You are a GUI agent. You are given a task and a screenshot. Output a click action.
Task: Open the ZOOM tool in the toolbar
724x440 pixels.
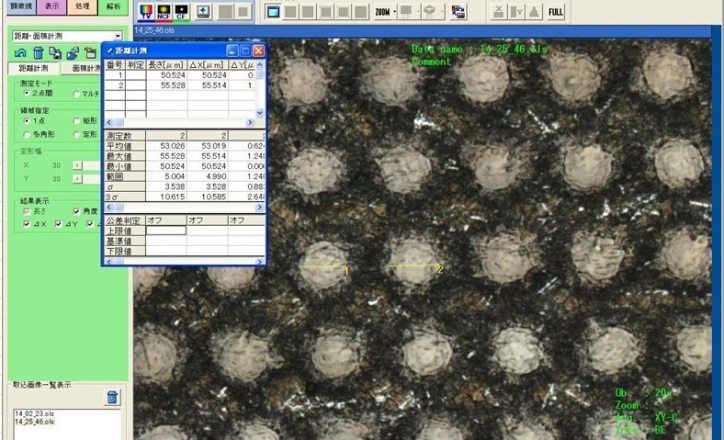[383, 12]
